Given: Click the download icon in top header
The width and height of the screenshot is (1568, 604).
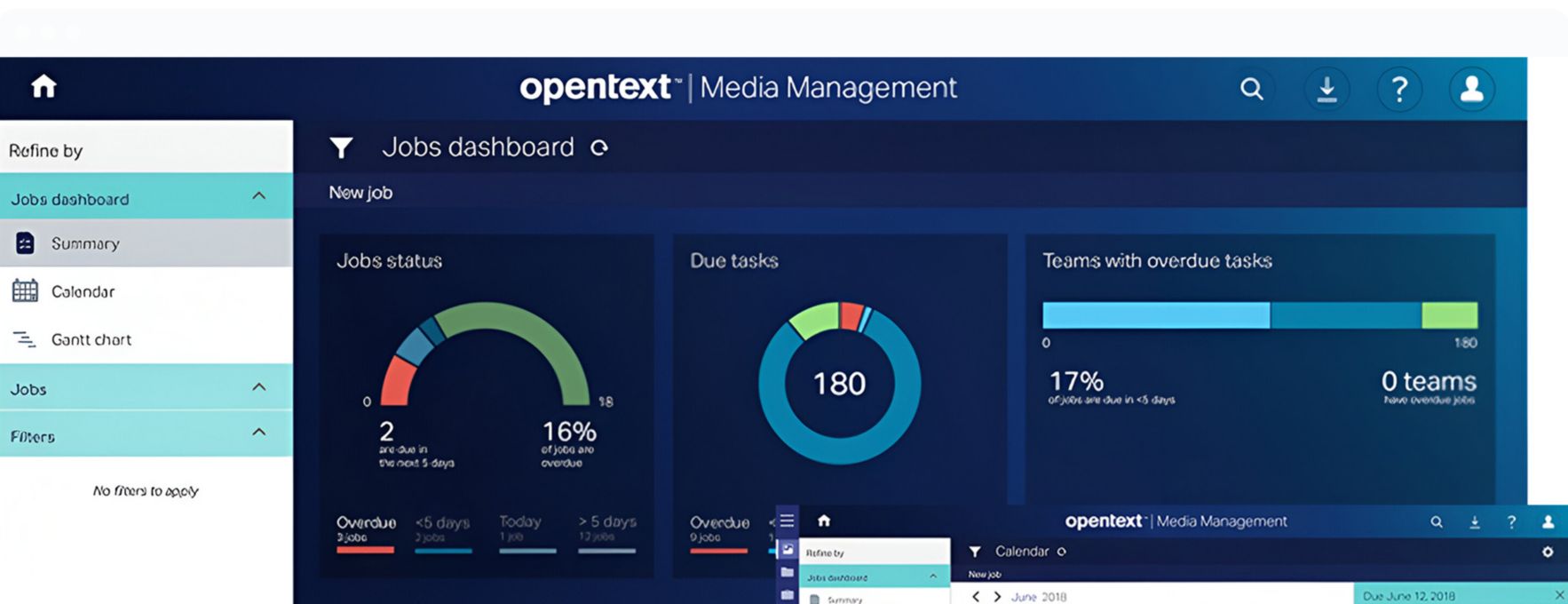Looking at the screenshot, I should tap(1326, 89).
